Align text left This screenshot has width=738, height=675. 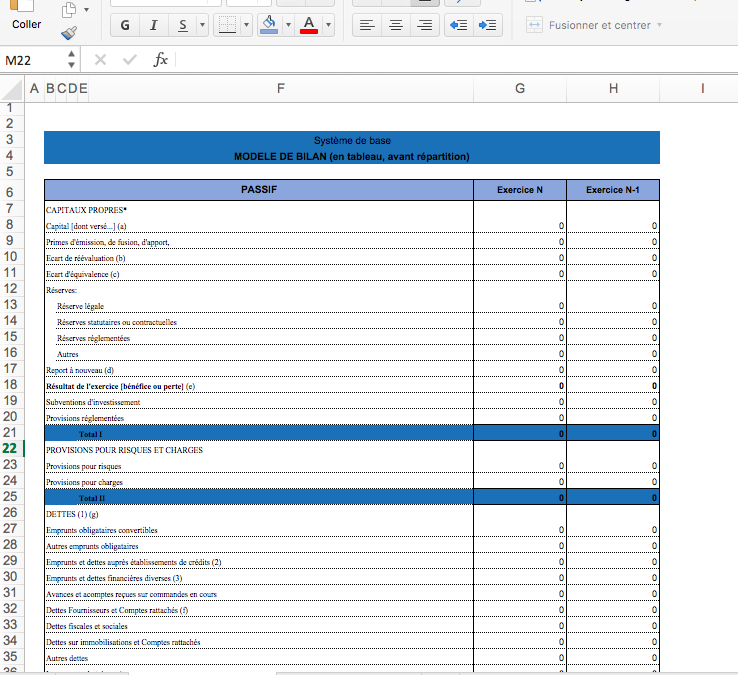point(367,25)
